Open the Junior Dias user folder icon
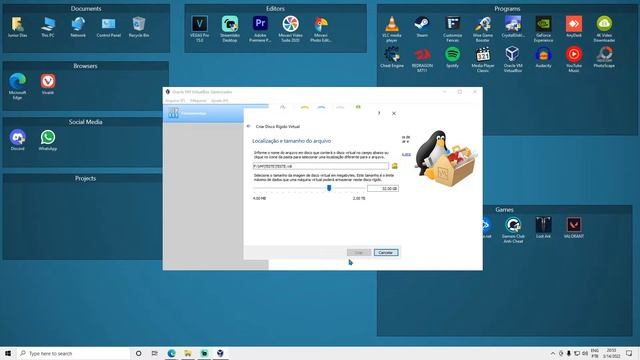Screen dimensions: 640x360 (x=17, y=27)
